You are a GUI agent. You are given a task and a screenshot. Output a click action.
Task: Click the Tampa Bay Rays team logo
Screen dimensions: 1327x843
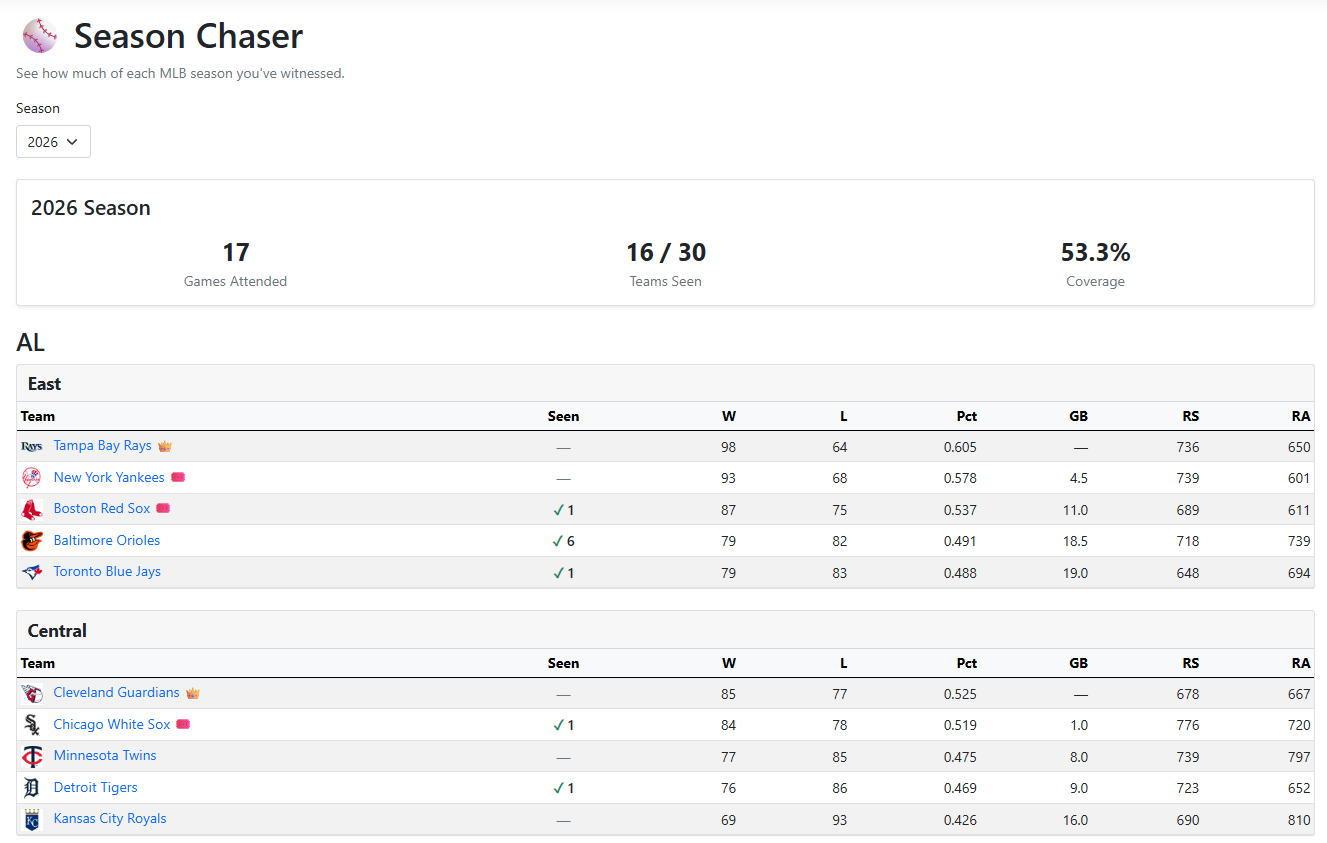[x=32, y=447]
